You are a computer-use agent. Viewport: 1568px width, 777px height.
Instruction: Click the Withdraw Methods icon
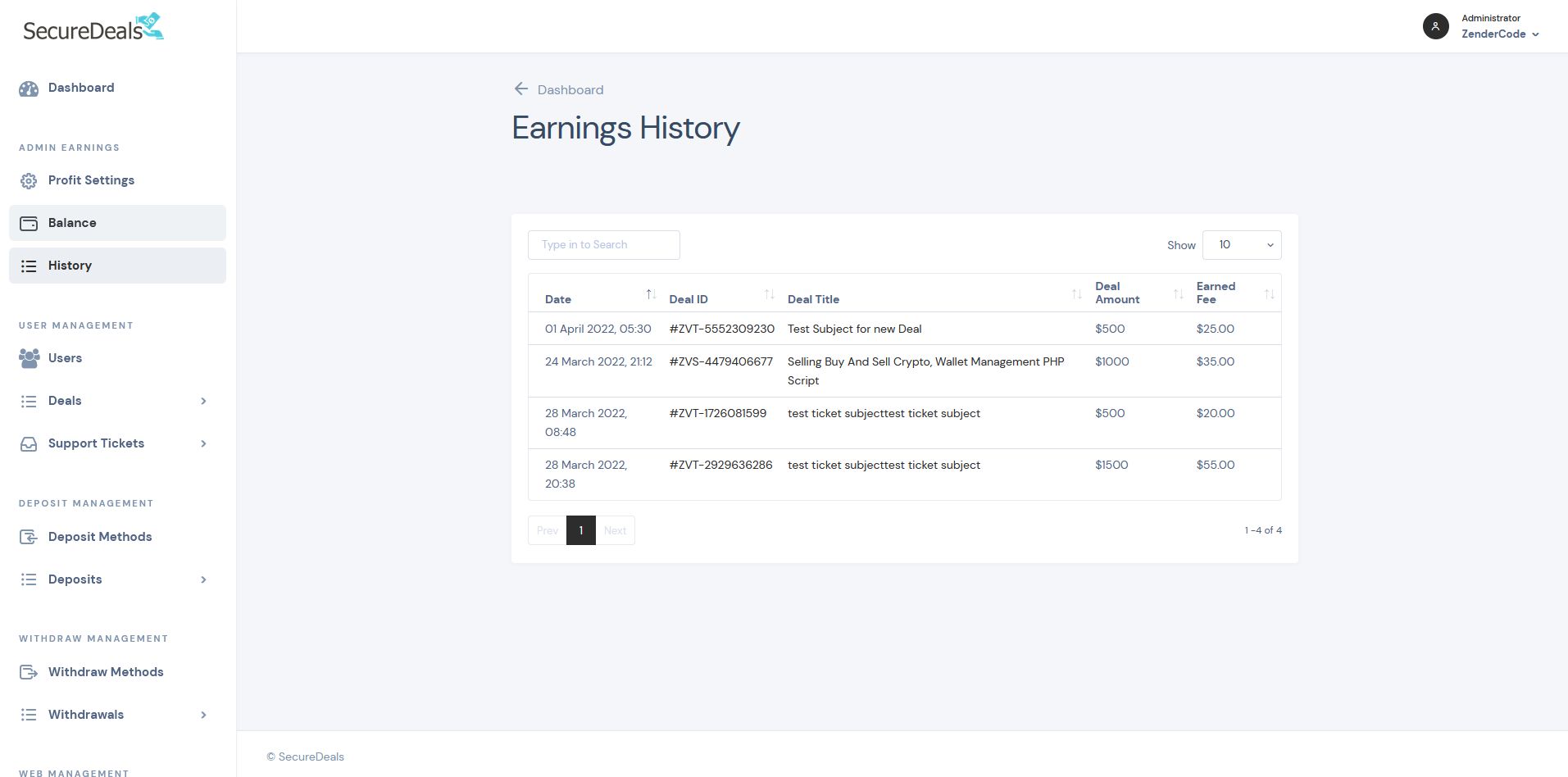click(x=29, y=673)
